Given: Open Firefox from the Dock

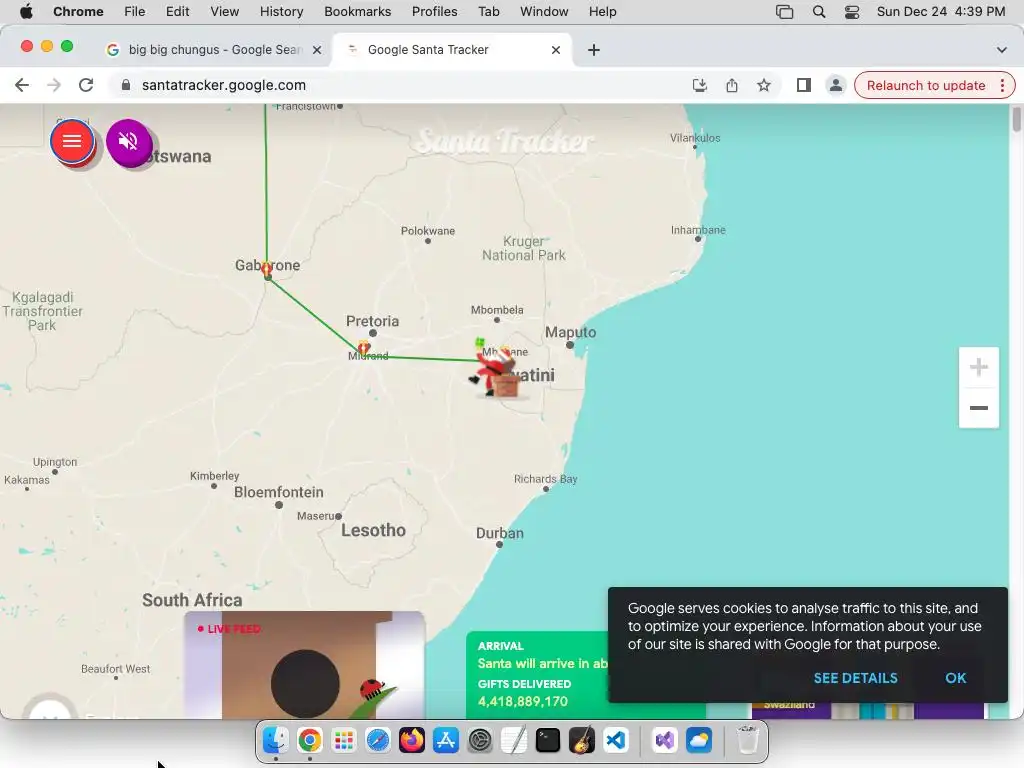Looking at the screenshot, I should pyautogui.click(x=411, y=741).
